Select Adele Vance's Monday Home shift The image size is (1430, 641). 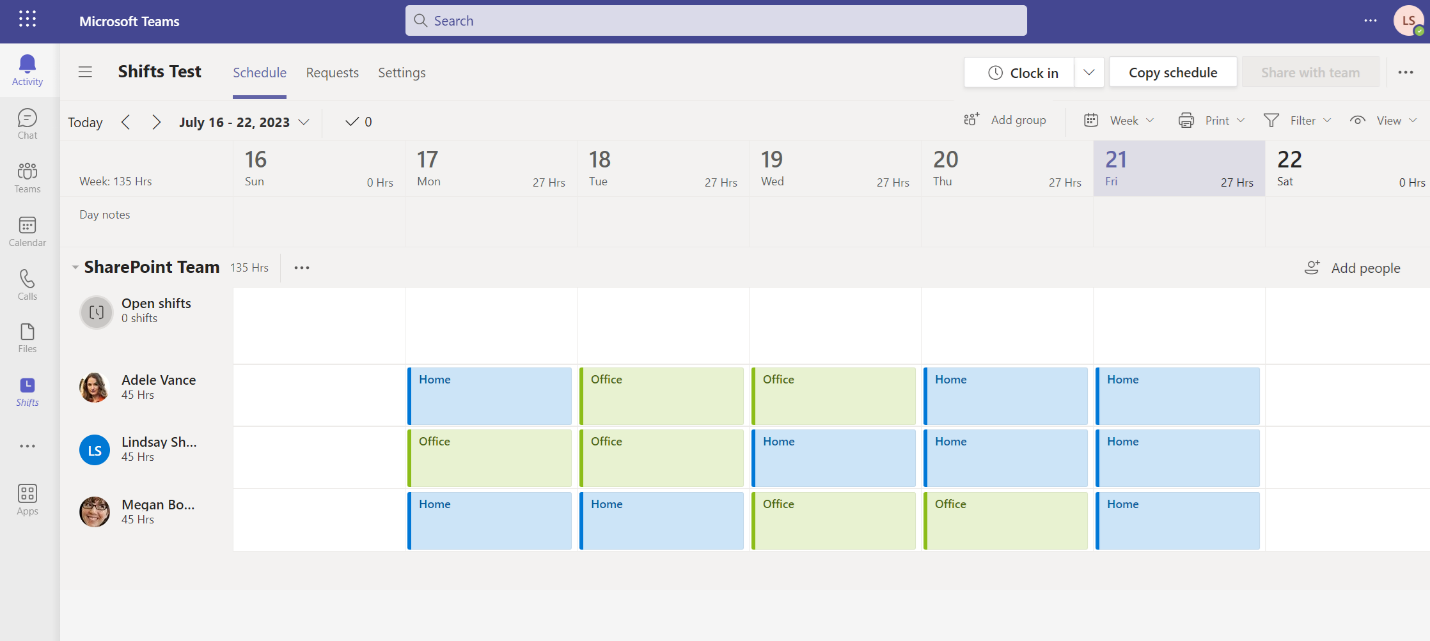(490, 396)
